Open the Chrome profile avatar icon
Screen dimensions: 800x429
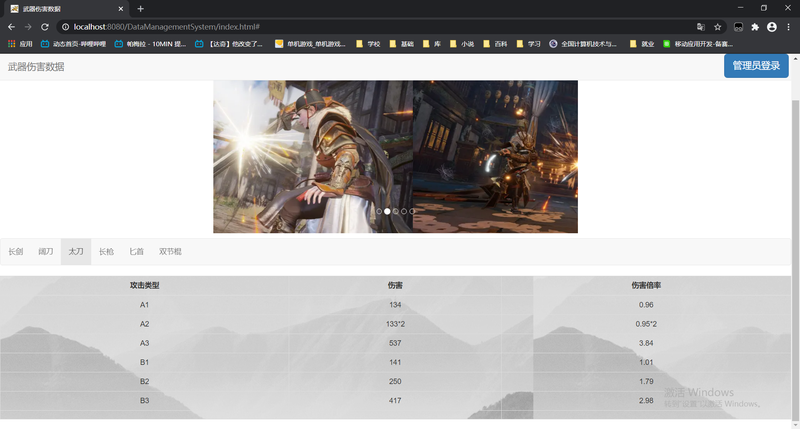click(x=772, y=27)
